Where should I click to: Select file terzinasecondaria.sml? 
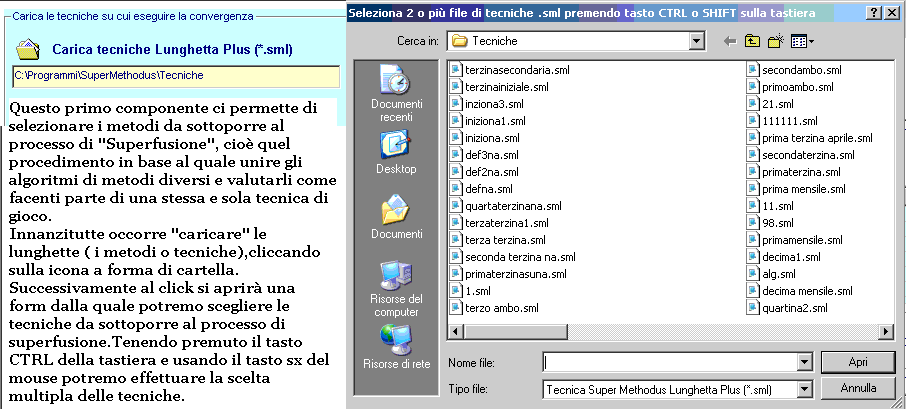click(510, 70)
